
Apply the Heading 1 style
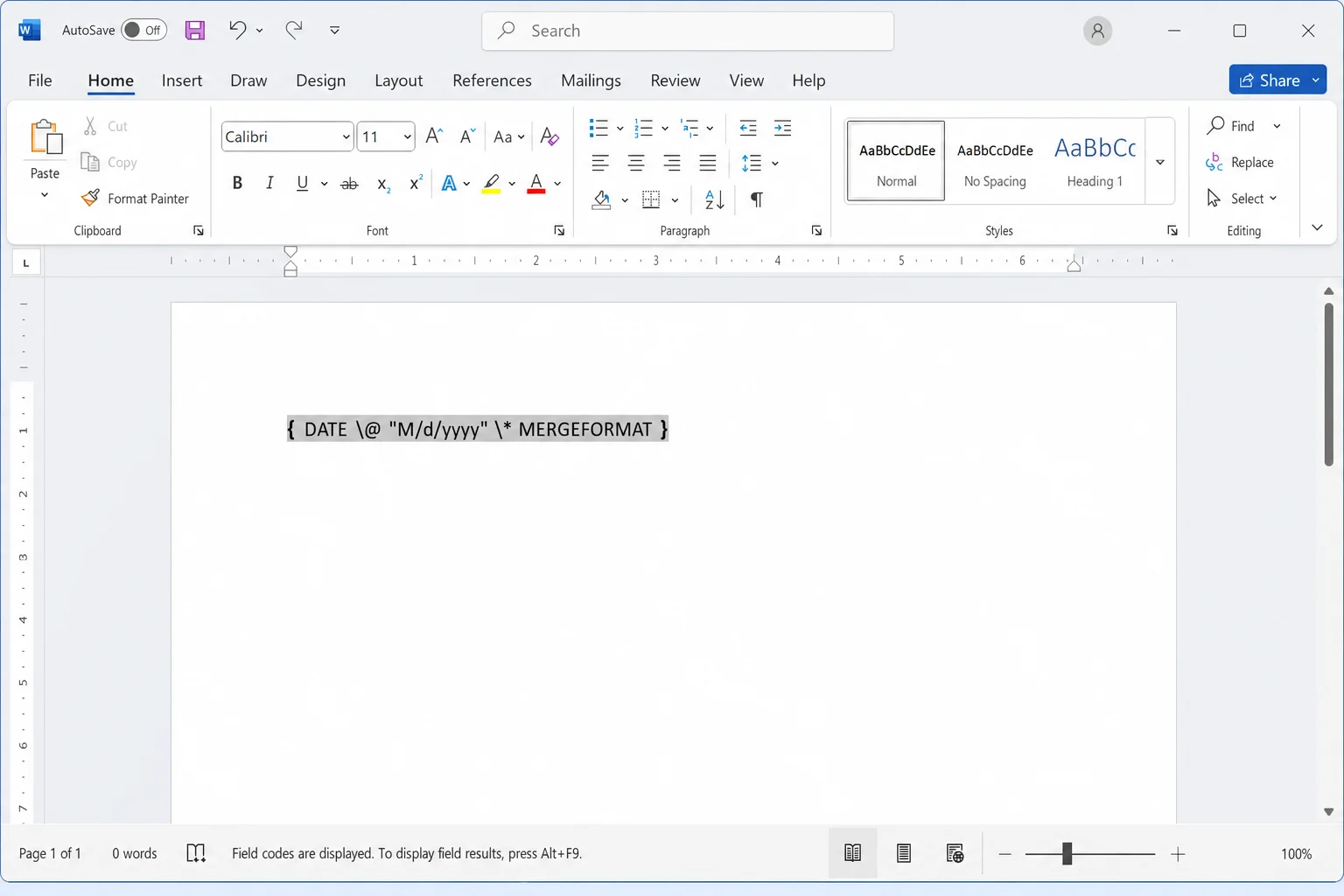pos(1095,161)
